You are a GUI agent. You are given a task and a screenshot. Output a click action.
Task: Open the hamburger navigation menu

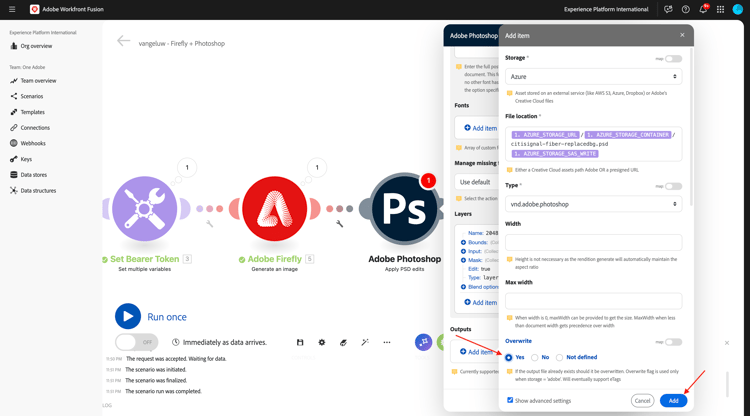coord(12,9)
